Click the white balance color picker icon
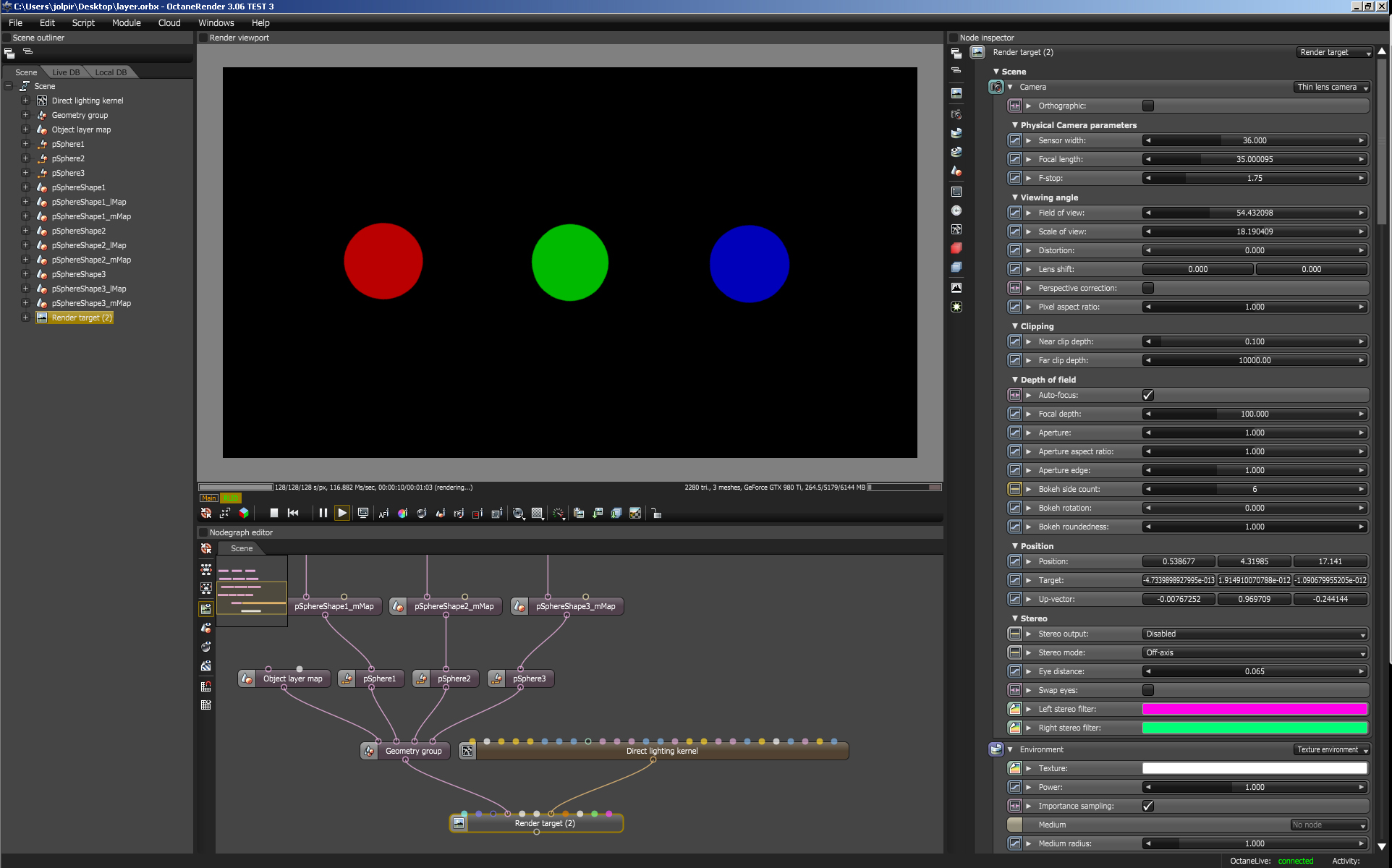Image resolution: width=1392 pixels, height=868 pixels. pos(402,513)
